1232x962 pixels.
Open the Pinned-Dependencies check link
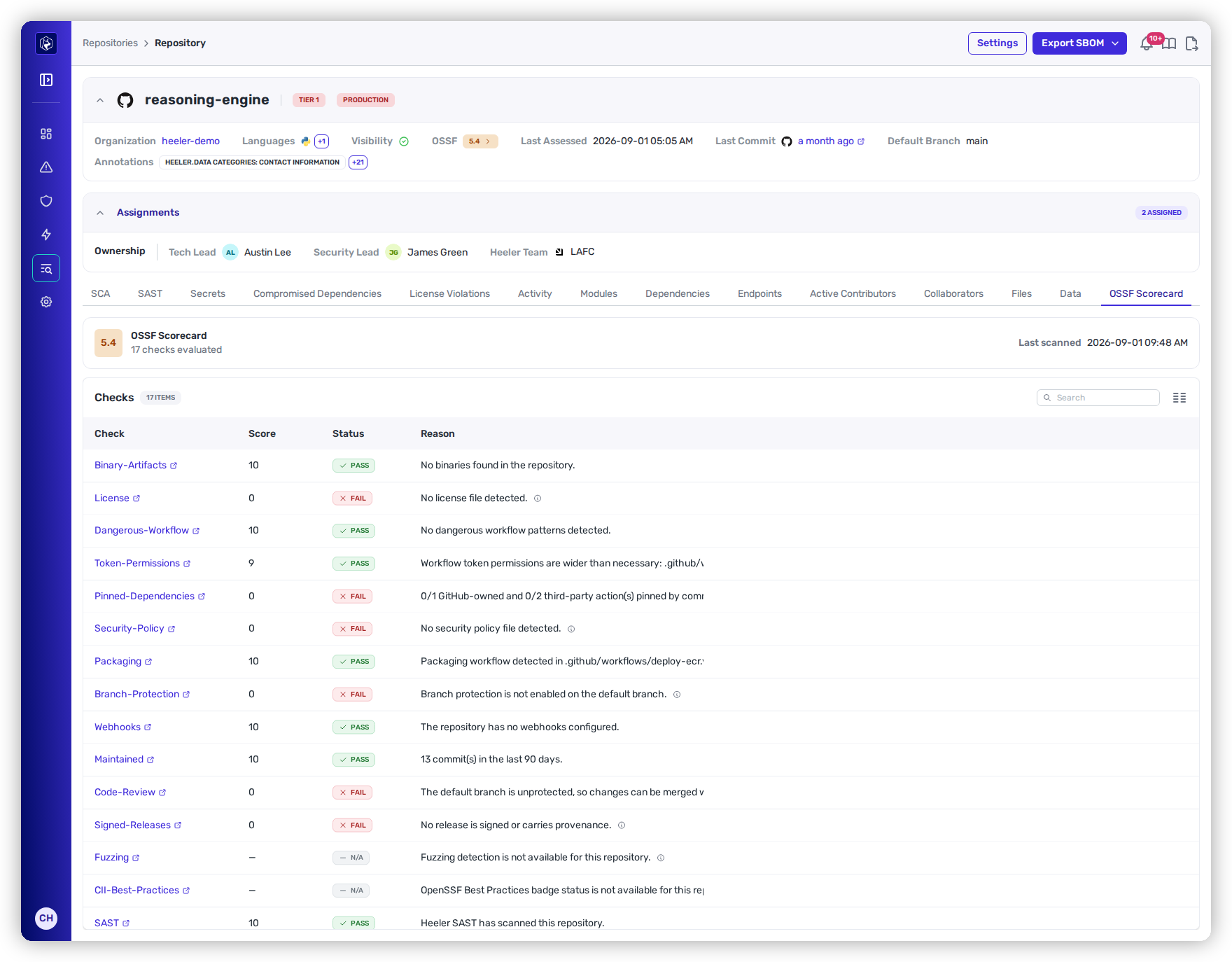point(150,597)
